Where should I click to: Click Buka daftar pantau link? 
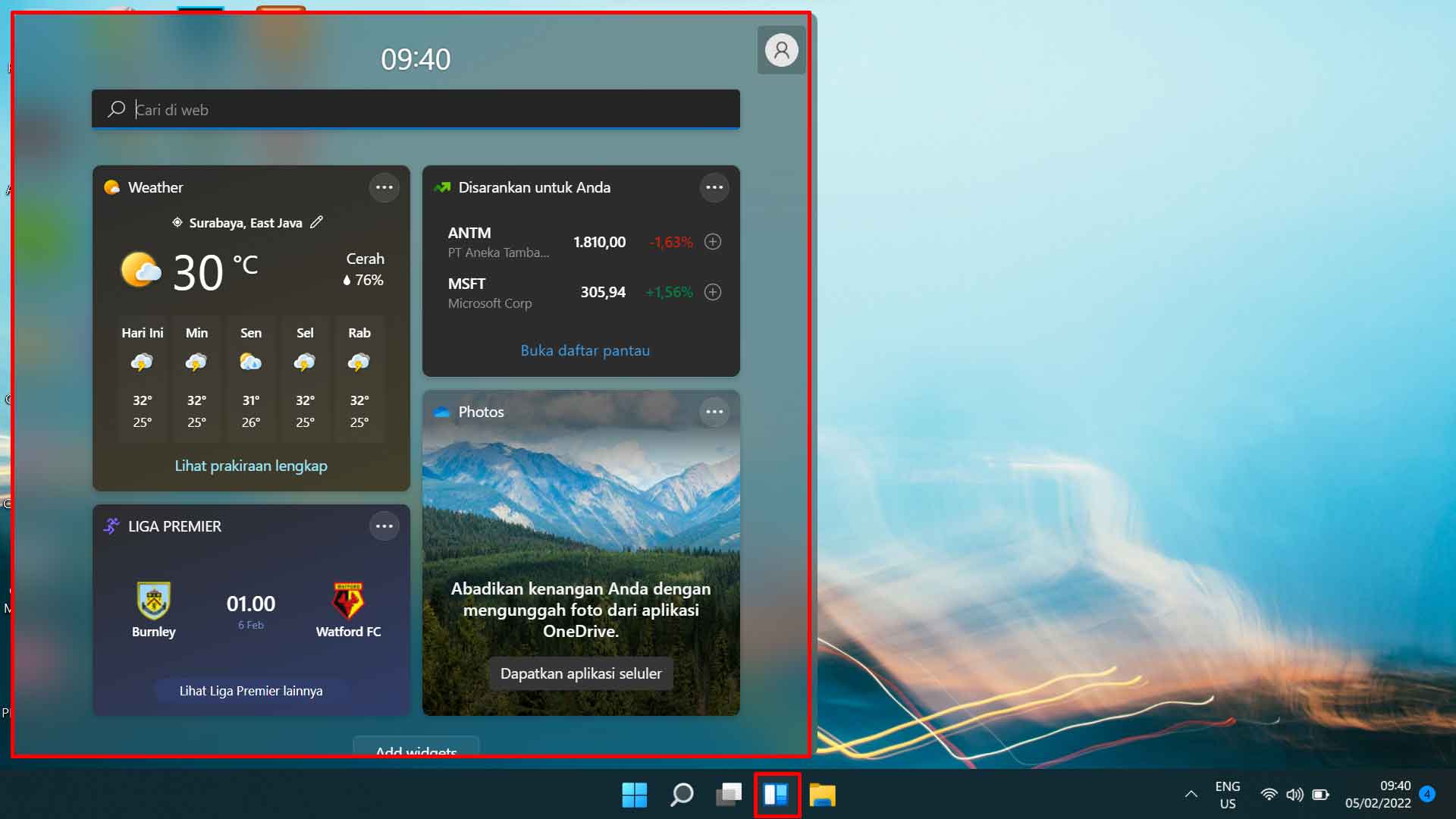click(x=585, y=350)
